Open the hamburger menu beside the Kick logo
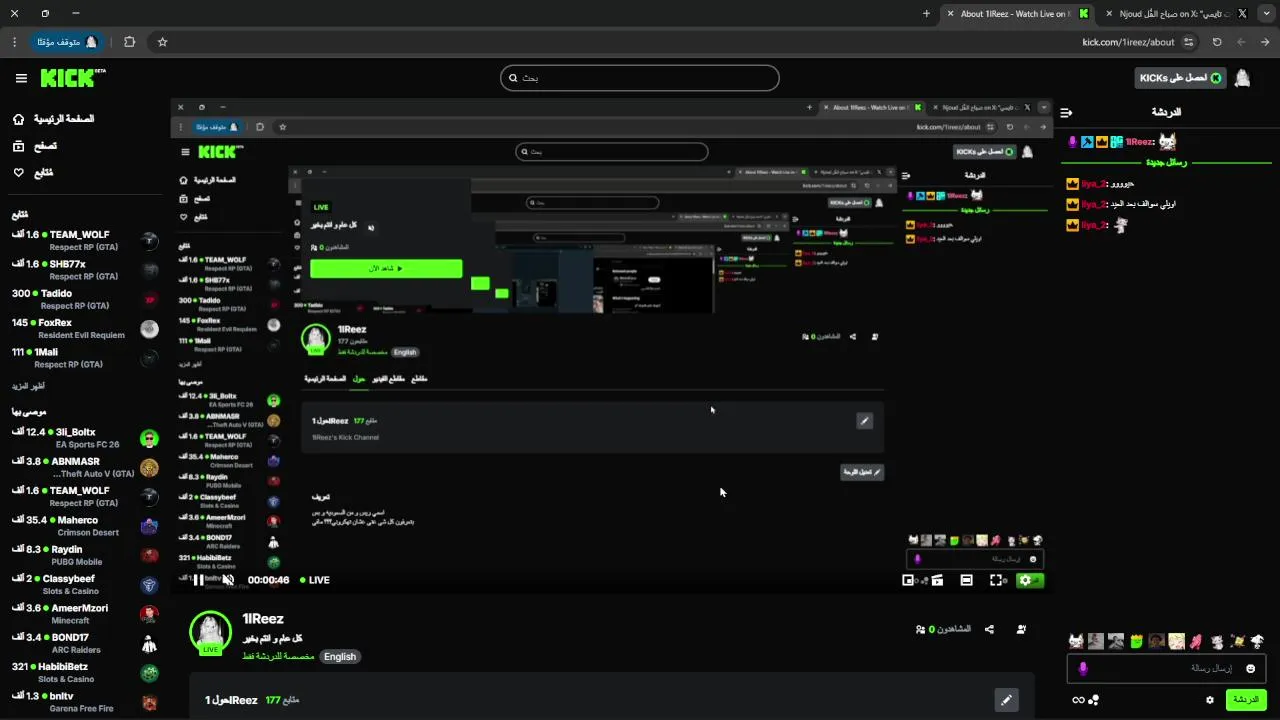 tap(21, 78)
